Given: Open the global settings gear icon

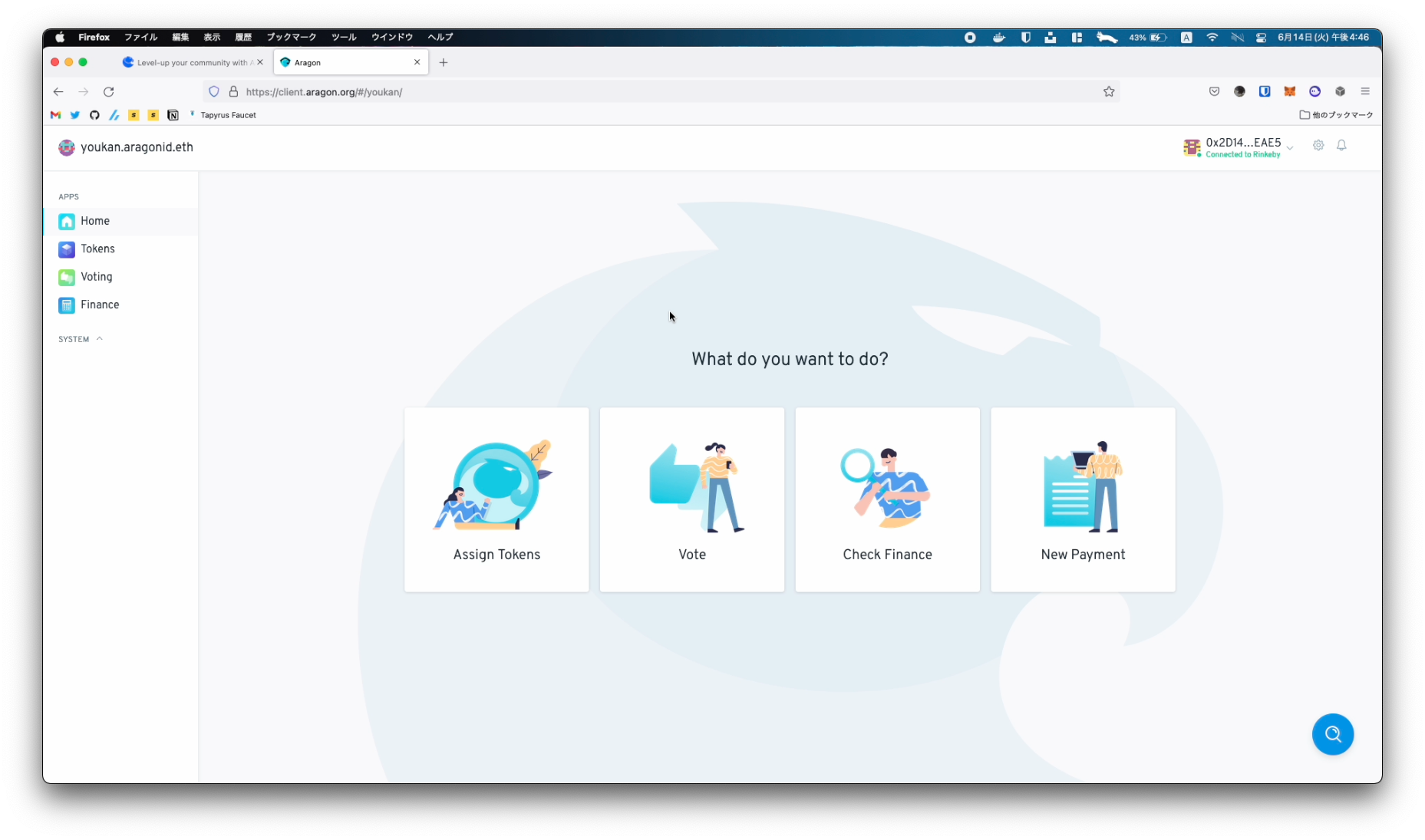Looking at the screenshot, I should (x=1318, y=146).
